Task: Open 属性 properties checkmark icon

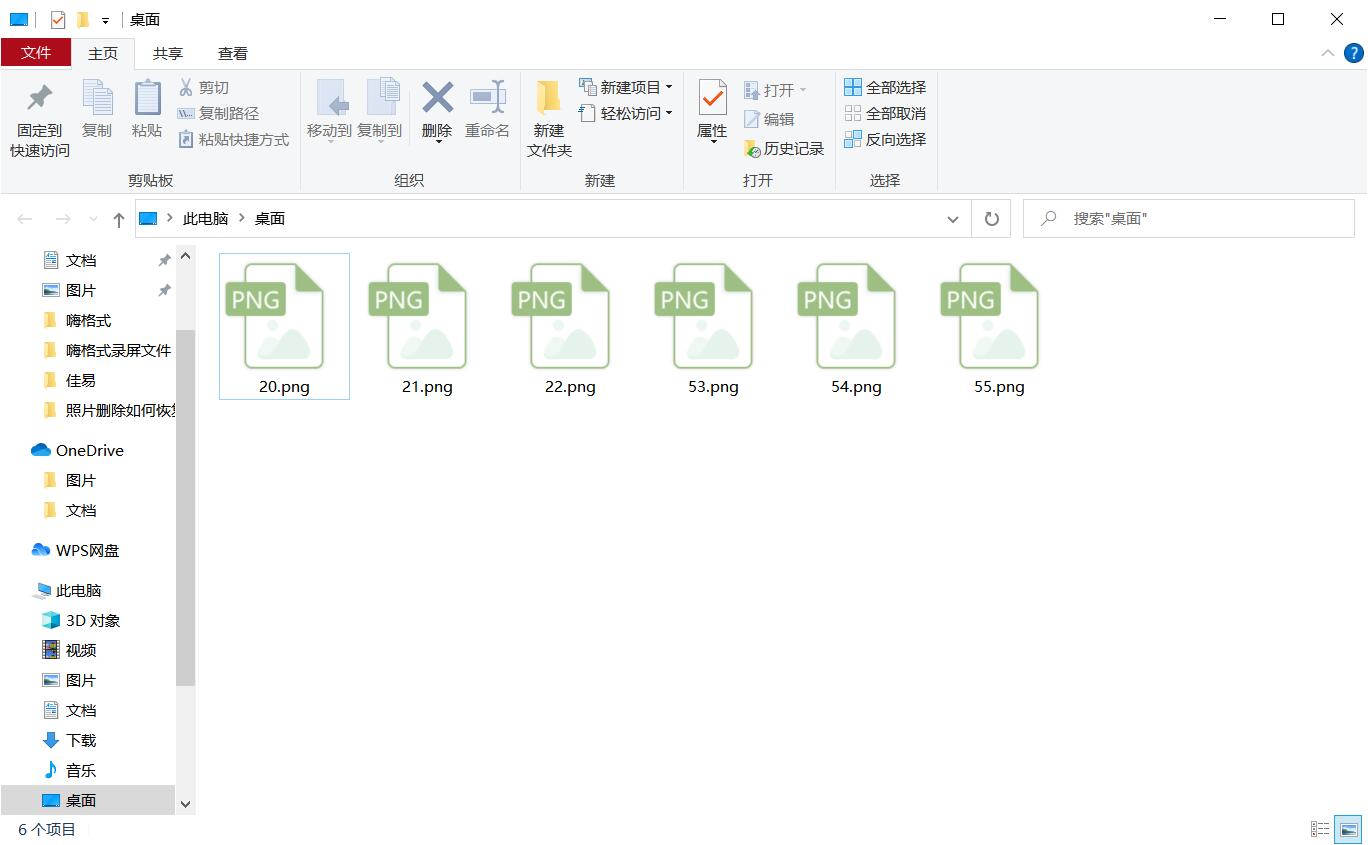Action: [712, 98]
